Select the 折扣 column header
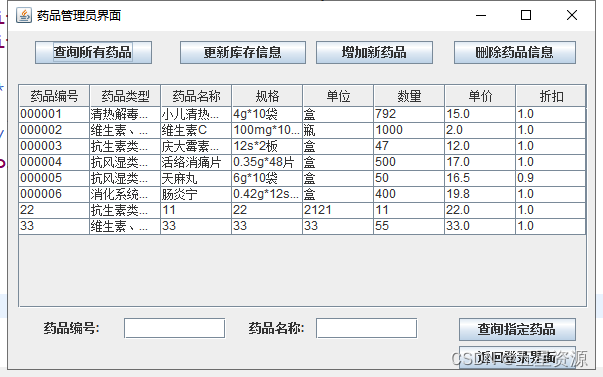The height and width of the screenshot is (377, 603). pyautogui.click(x=551, y=96)
